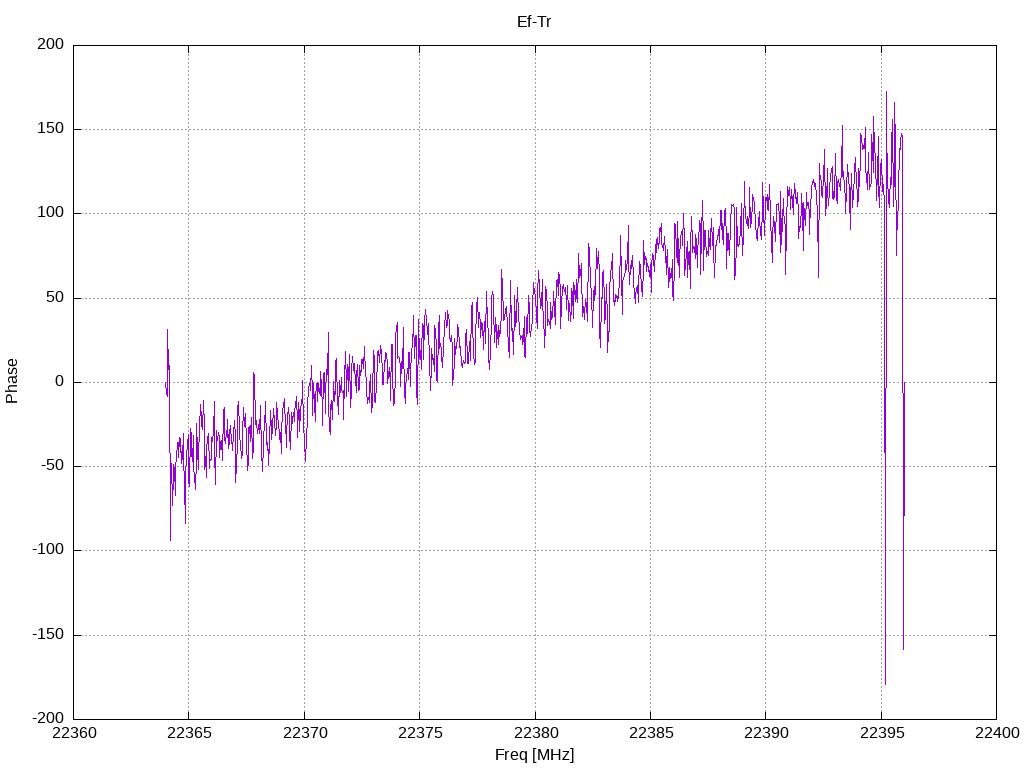Click the plot title 'Ef-Tr'
This screenshot has height=768, width=1024.
tap(534, 22)
